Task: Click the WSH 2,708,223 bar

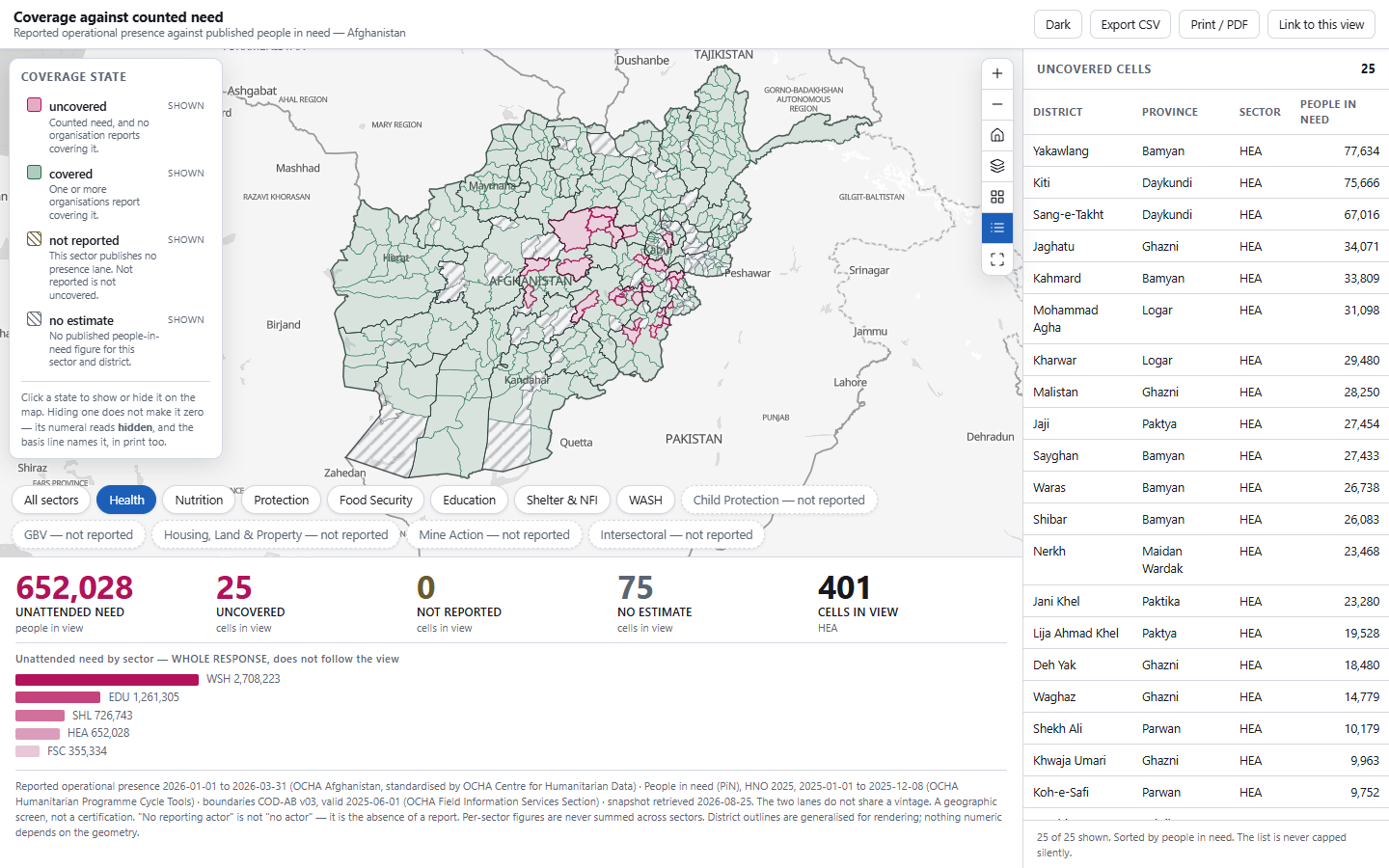Action: 107,679
